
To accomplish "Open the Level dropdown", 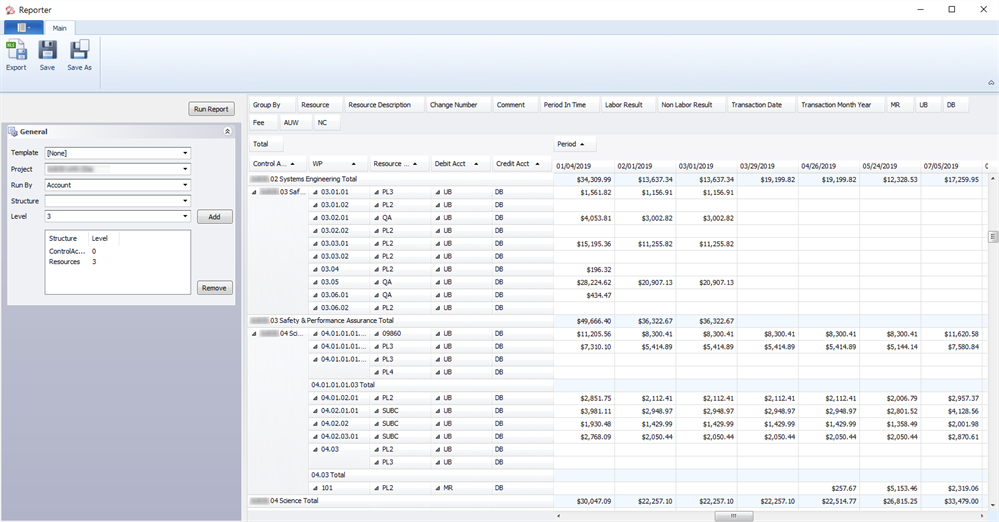I will (186, 216).
